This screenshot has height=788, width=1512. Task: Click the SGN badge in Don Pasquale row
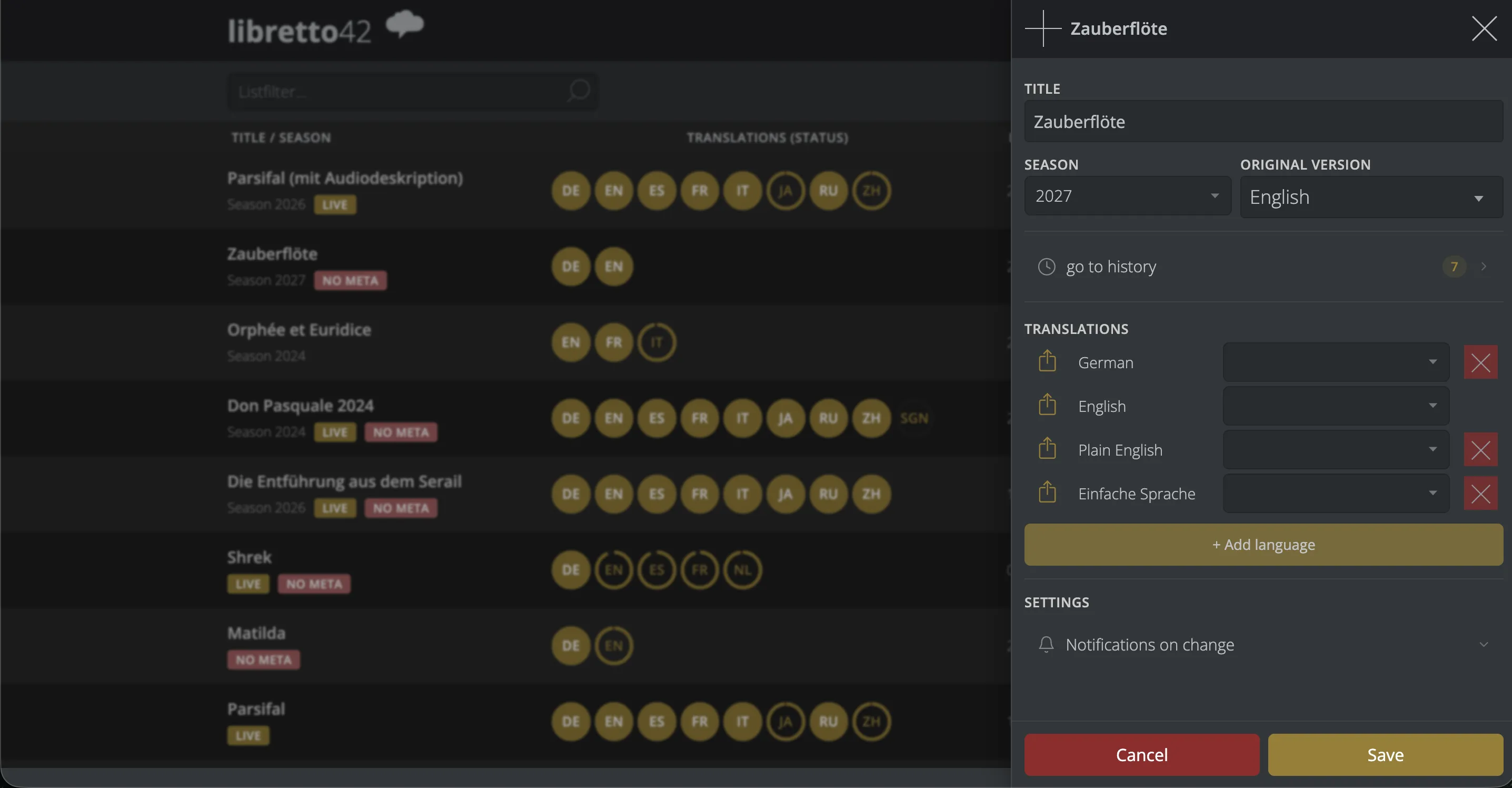(x=914, y=418)
